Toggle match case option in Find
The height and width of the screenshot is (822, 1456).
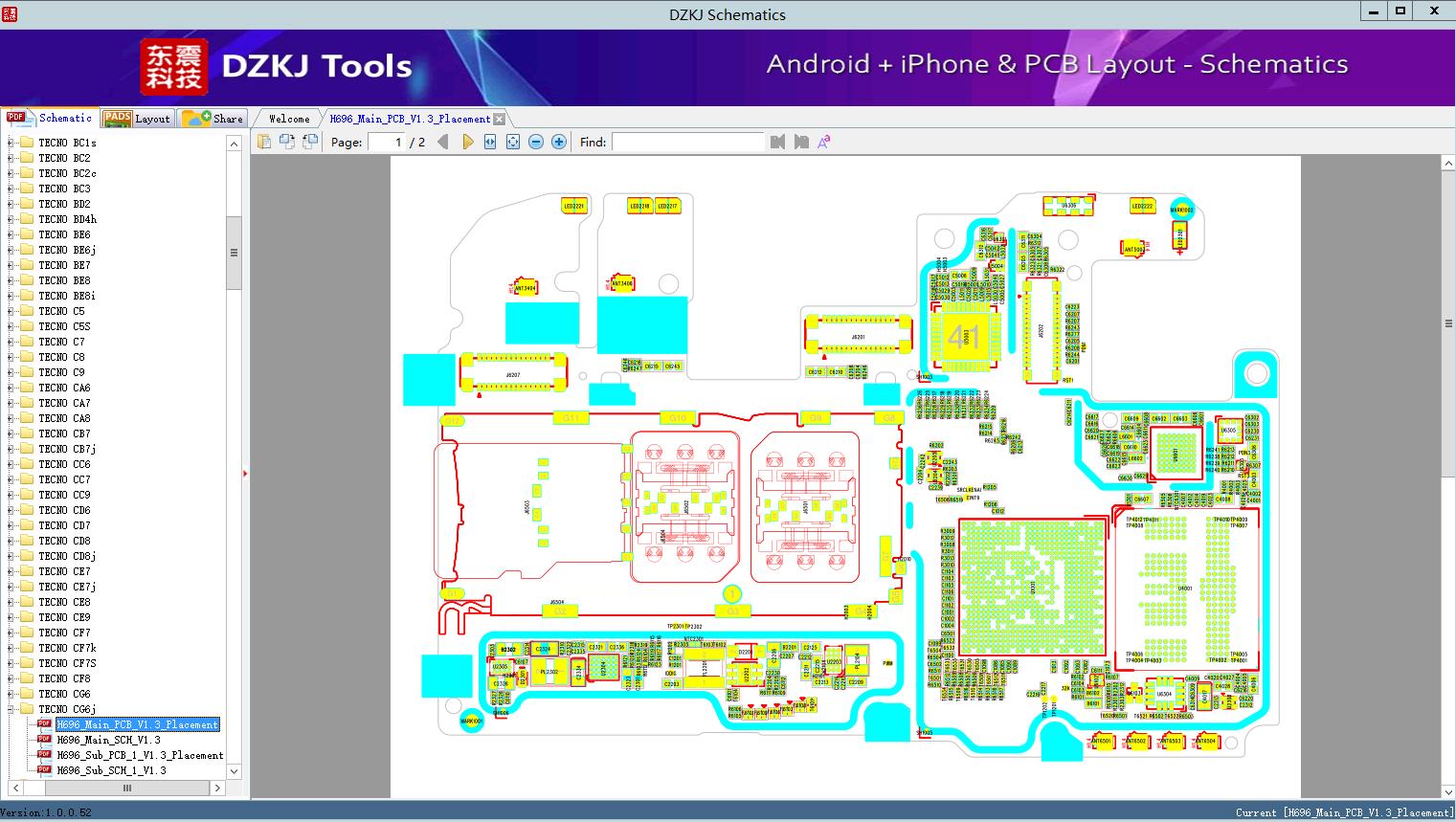[823, 142]
